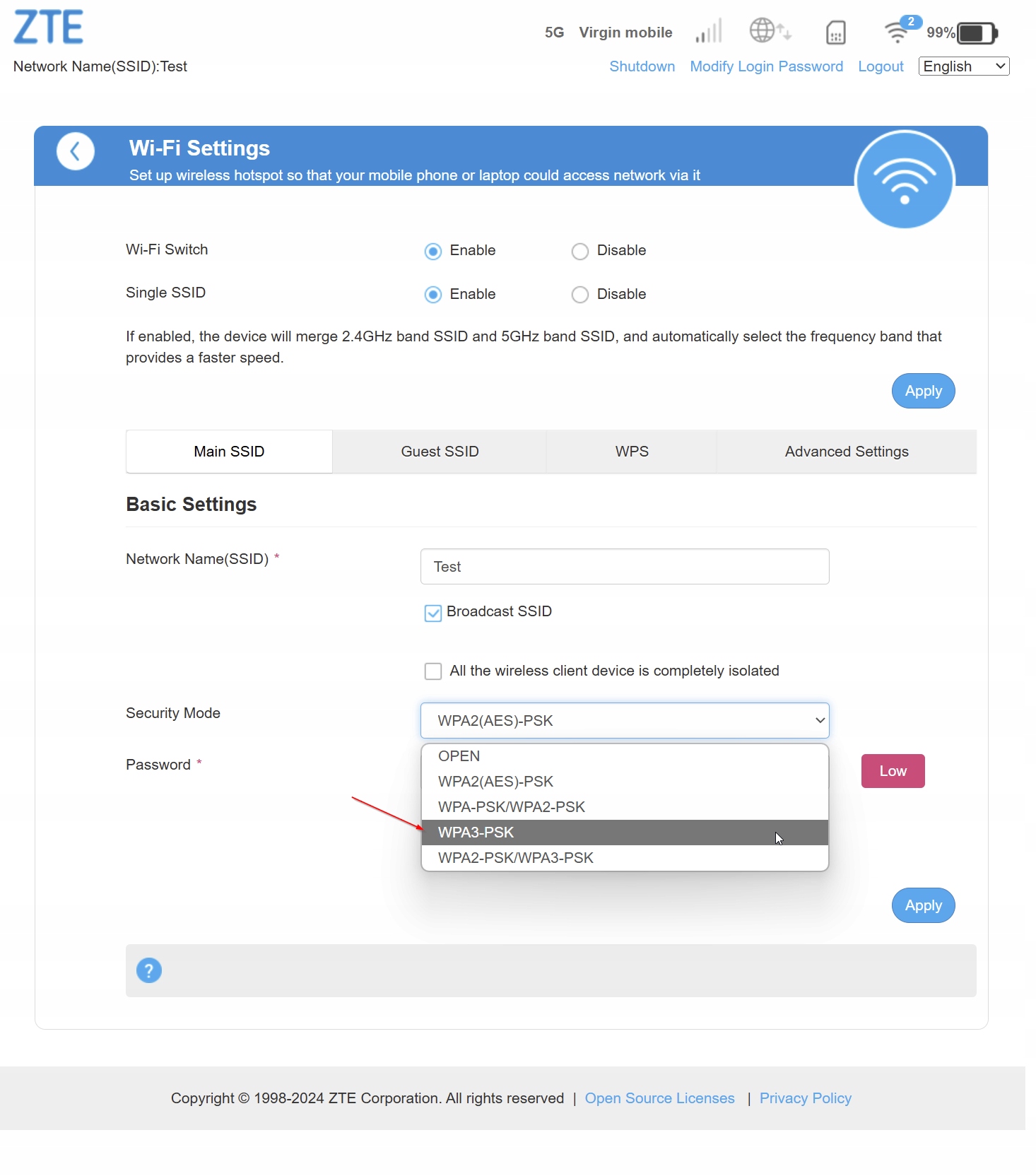Click the back arrow icon
The height and width of the screenshot is (1176, 1036).
[75, 151]
